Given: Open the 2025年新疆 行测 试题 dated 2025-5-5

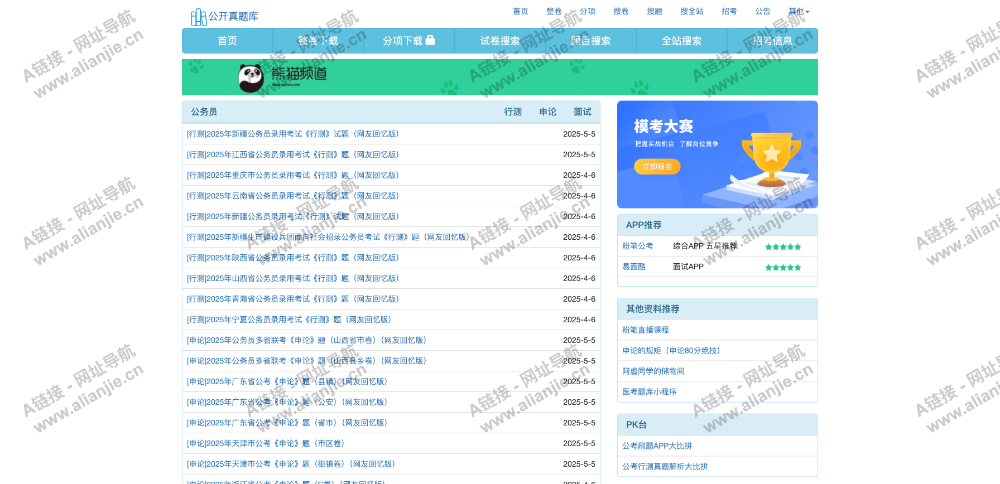Looking at the screenshot, I should coord(293,134).
